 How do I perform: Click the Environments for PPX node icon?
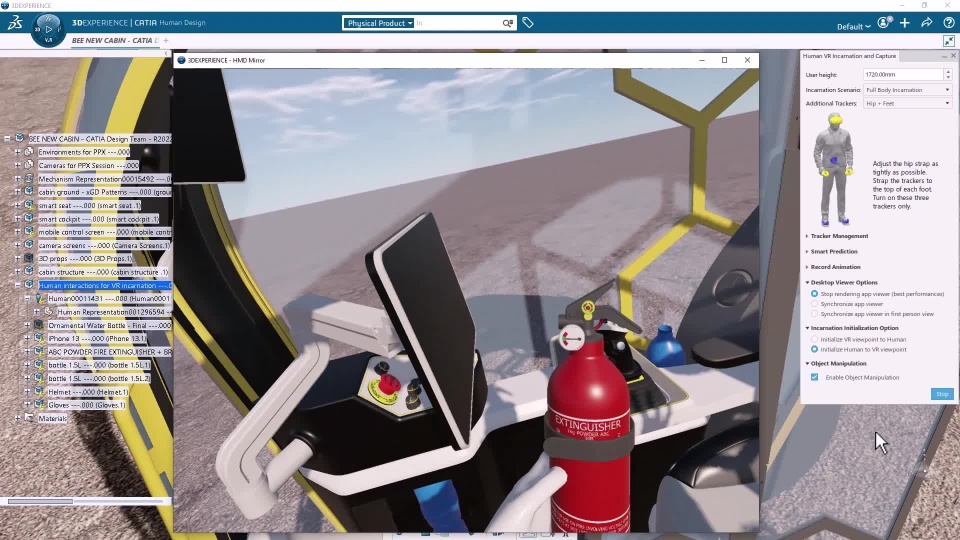point(29,152)
